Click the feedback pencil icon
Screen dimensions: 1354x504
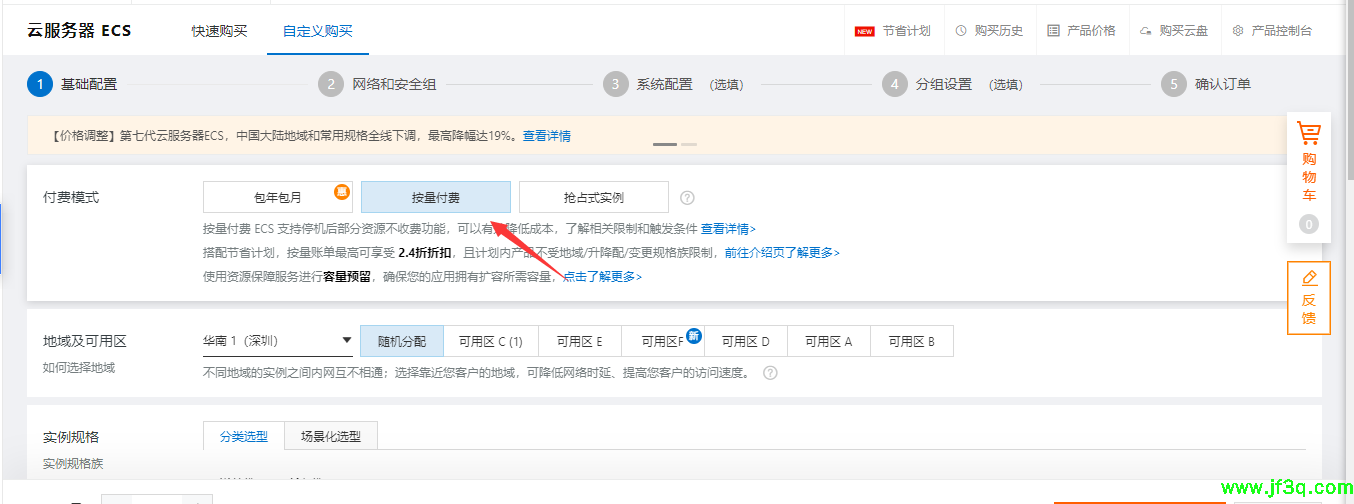1308,277
